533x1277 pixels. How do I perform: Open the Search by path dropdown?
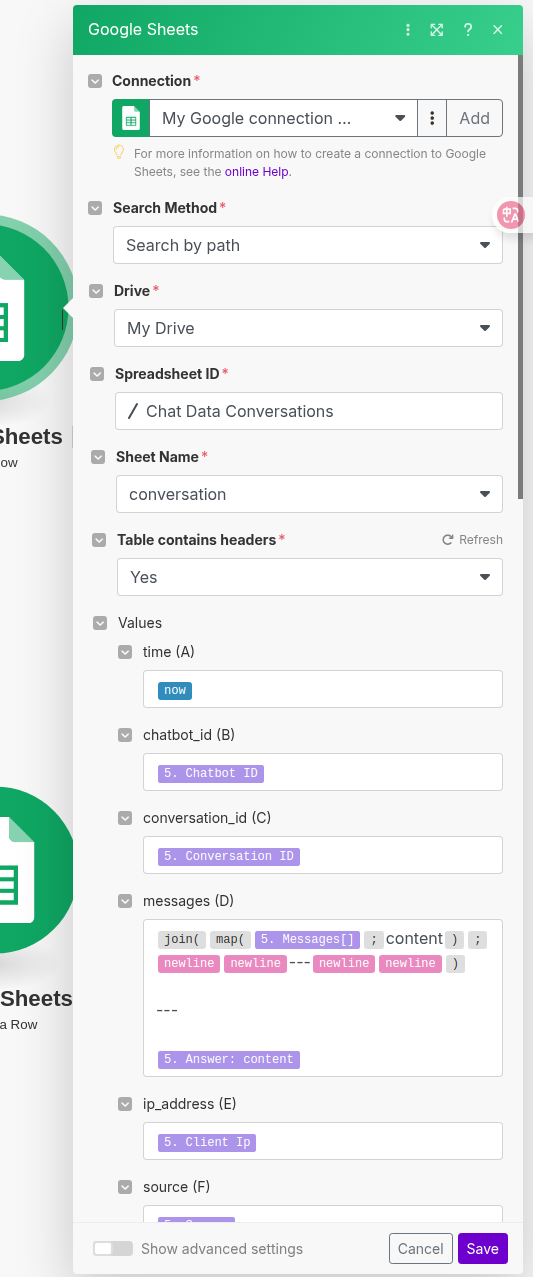pyautogui.click(x=308, y=245)
